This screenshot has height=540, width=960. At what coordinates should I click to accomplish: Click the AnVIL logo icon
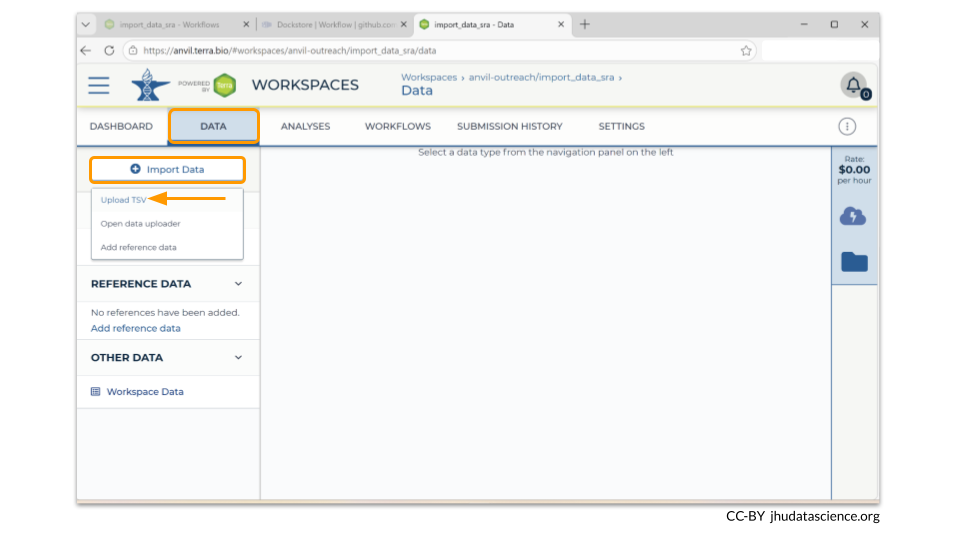pyautogui.click(x=150, y=84)
